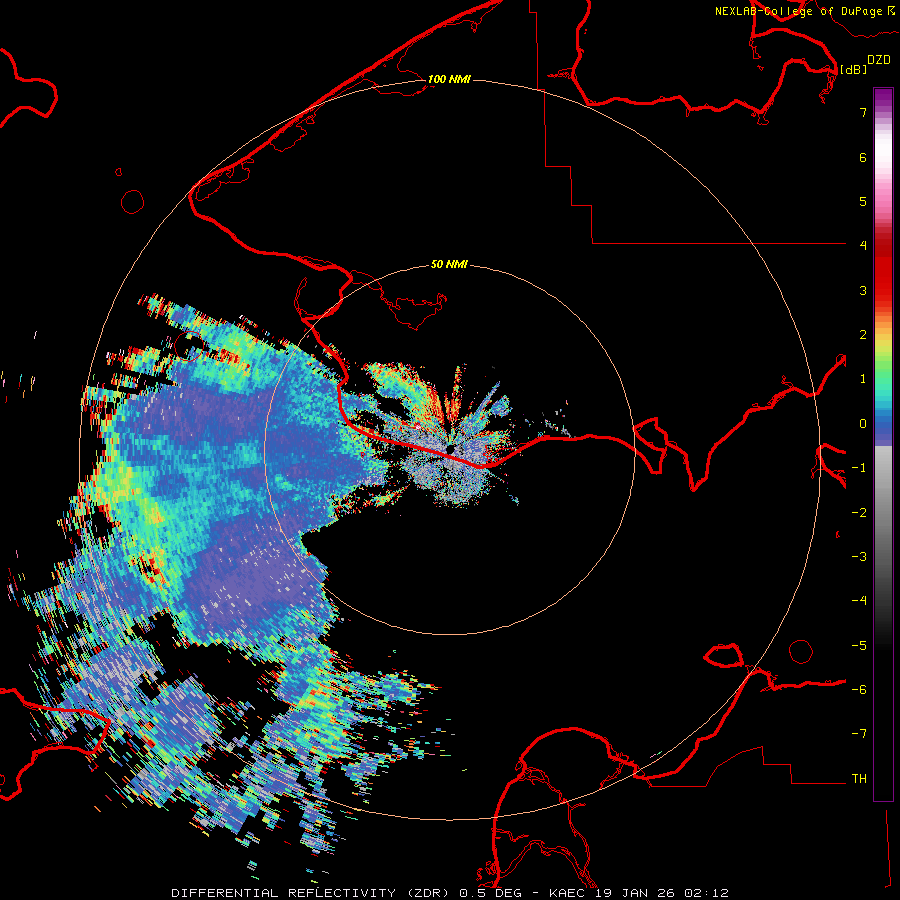900x900 pixels.
Task: Click the DZD label above the color scale
Action: click(879, 60)
